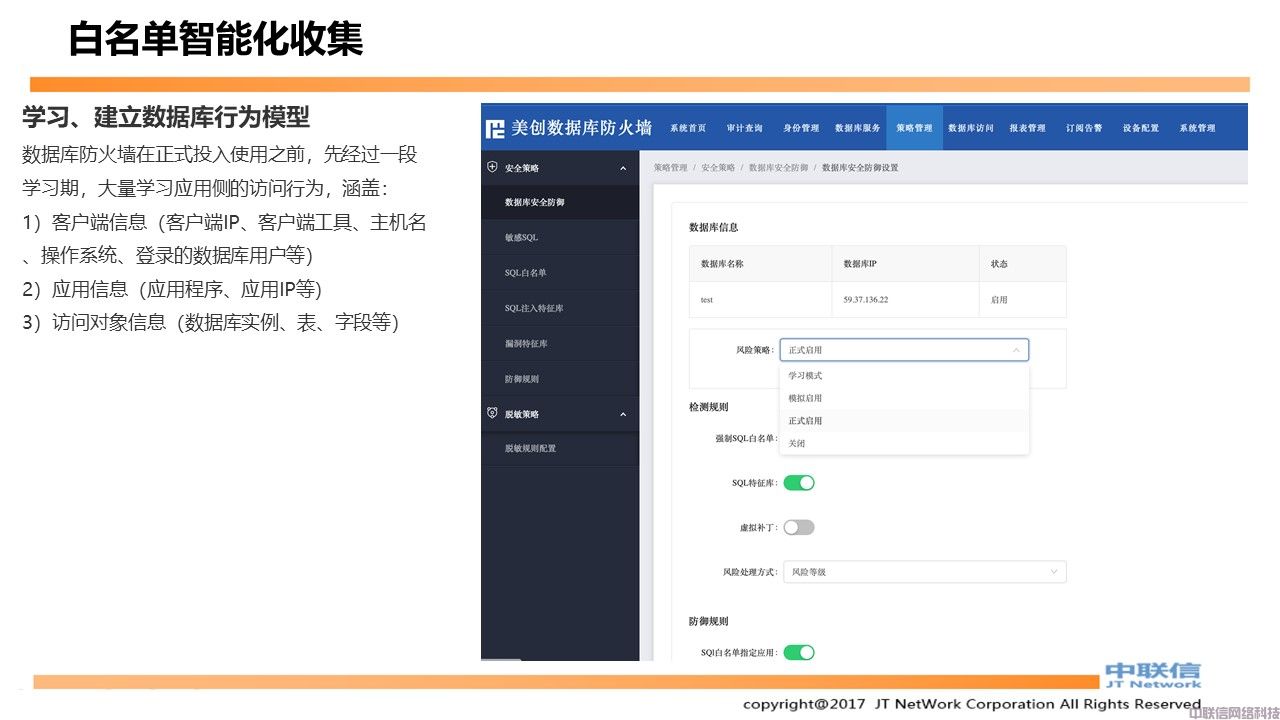The image size is (1280, 720).
Task: Click the 数据库安全防御设置 breadcrumb item
Action: click(860, 168)
